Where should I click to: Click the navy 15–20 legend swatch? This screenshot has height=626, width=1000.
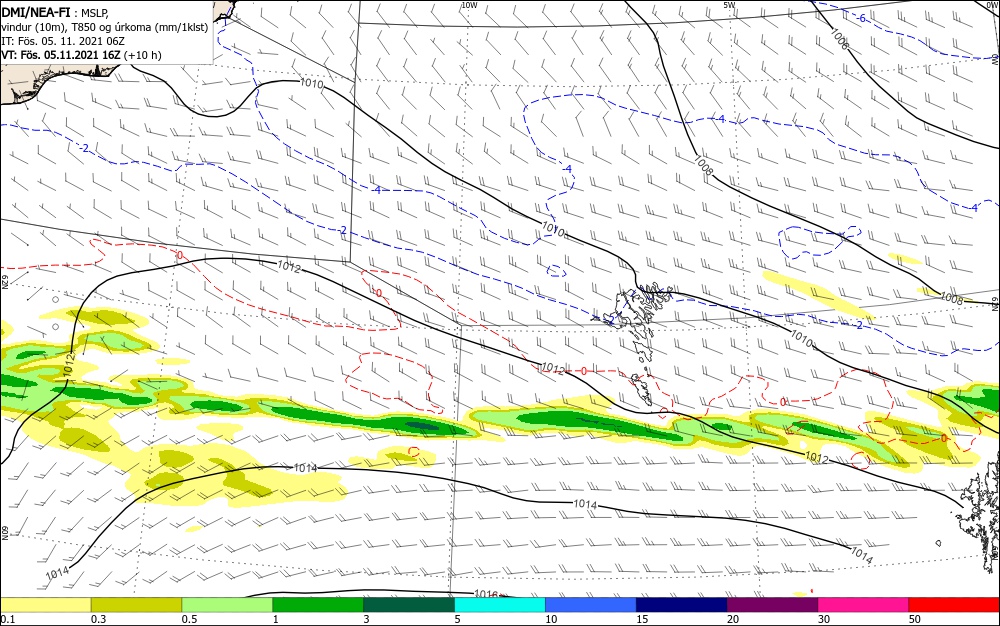(682, 605)
